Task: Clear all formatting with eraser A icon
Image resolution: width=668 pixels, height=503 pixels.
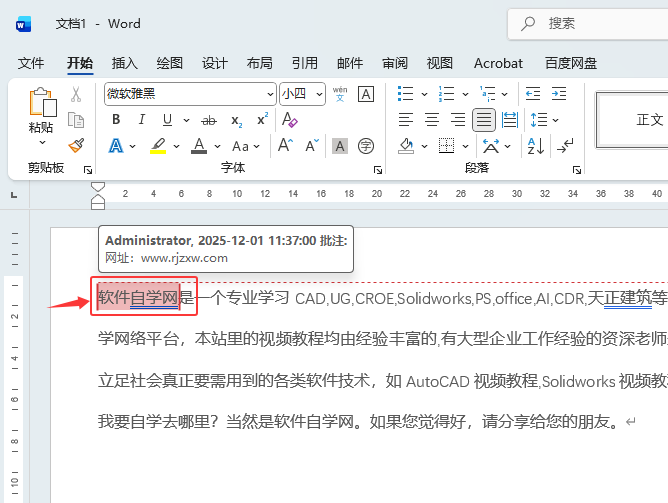Action: tap(290, 120)
